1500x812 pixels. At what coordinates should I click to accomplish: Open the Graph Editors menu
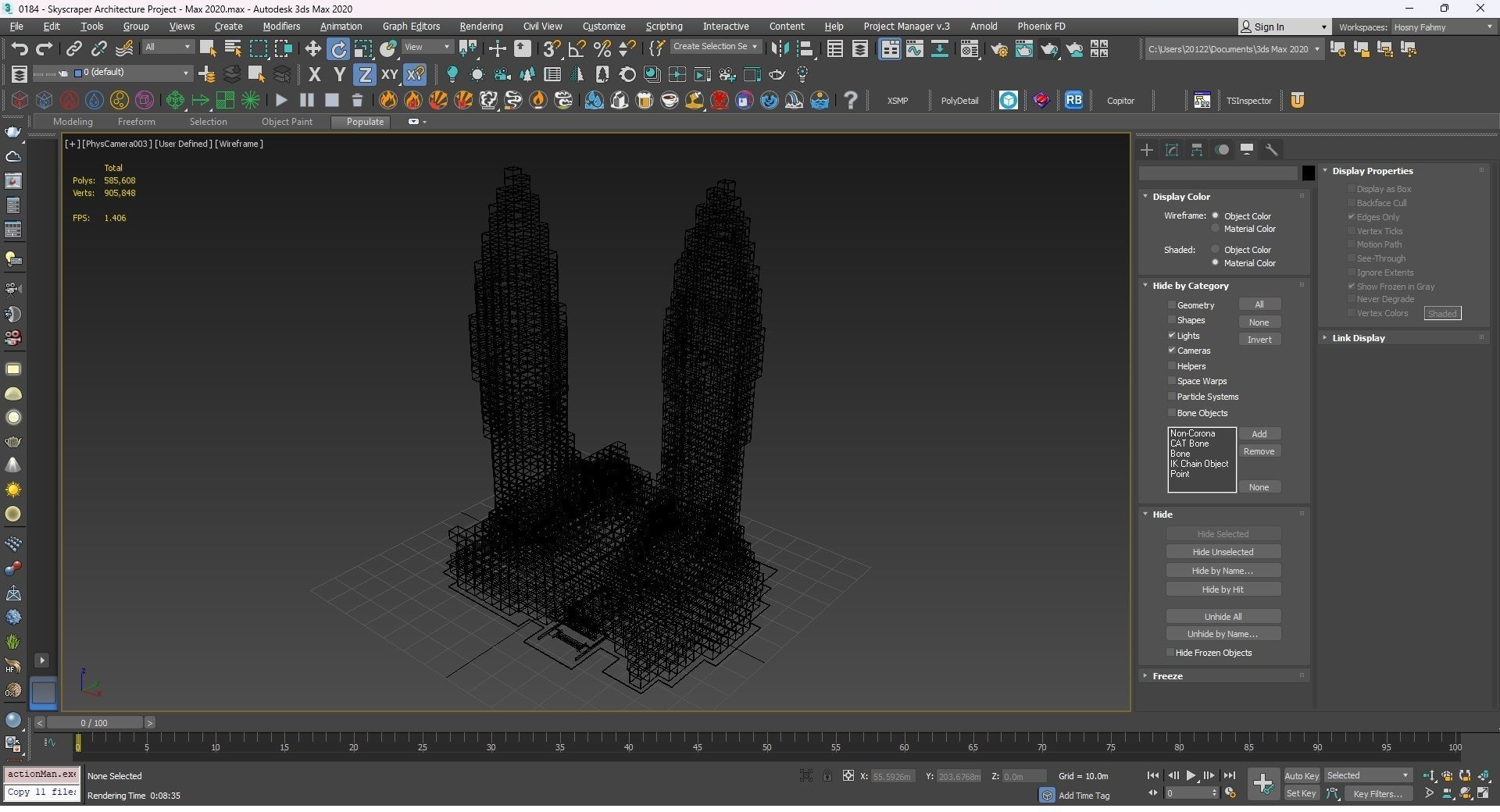[x=411, y=27]
